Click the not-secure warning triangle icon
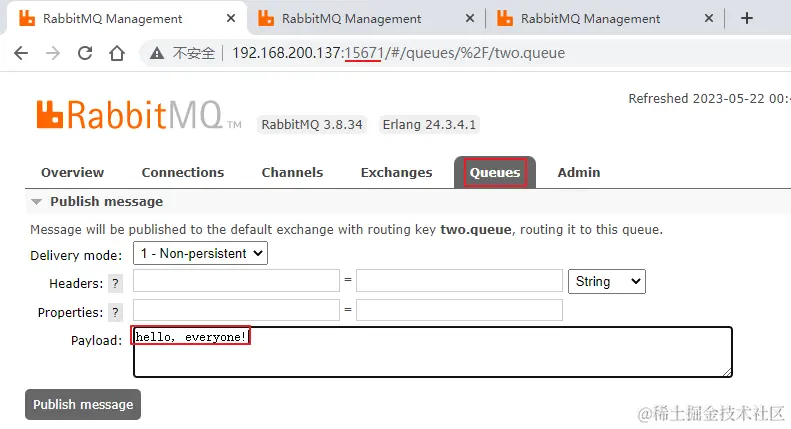791x429 pixels. [x=157, y=53]
